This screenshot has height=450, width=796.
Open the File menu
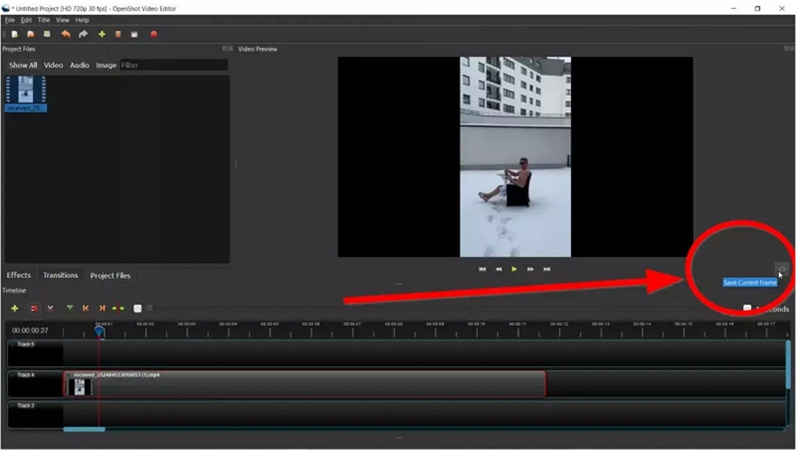(x=10, y=20)
